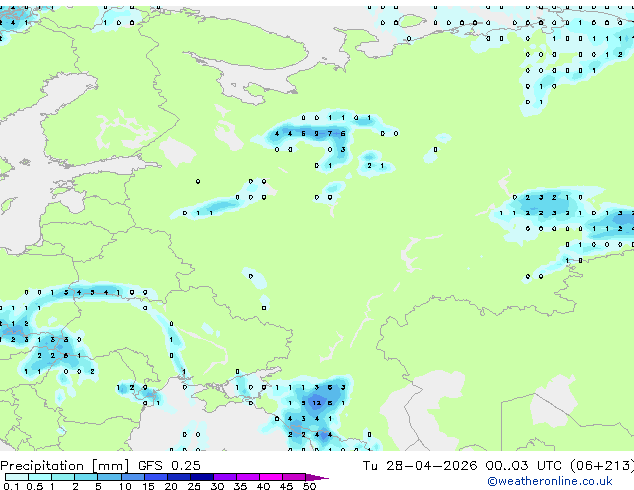Select the 5–10 mm legend color swatch
The height and width of the screenshot is (490, 634).
click(109, 477)
